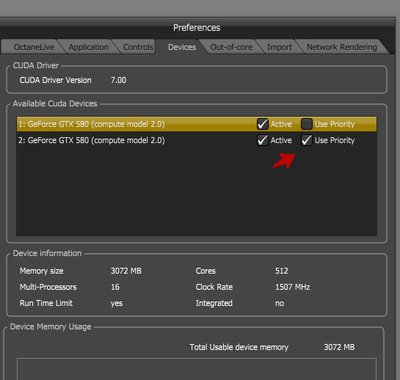Disable Active on second GeForce GTX 580
The image size is (400, 380).
click(262, 140)
